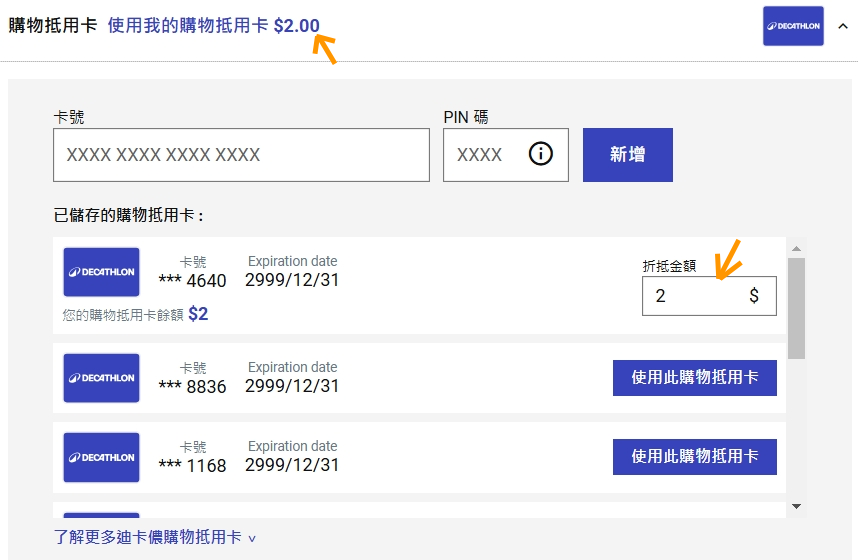The width and height of the screenshot is (858, 560).
Task: Click 使用我的購物抵用卡 $2.00 header text
Action: [x=213, y=26]
